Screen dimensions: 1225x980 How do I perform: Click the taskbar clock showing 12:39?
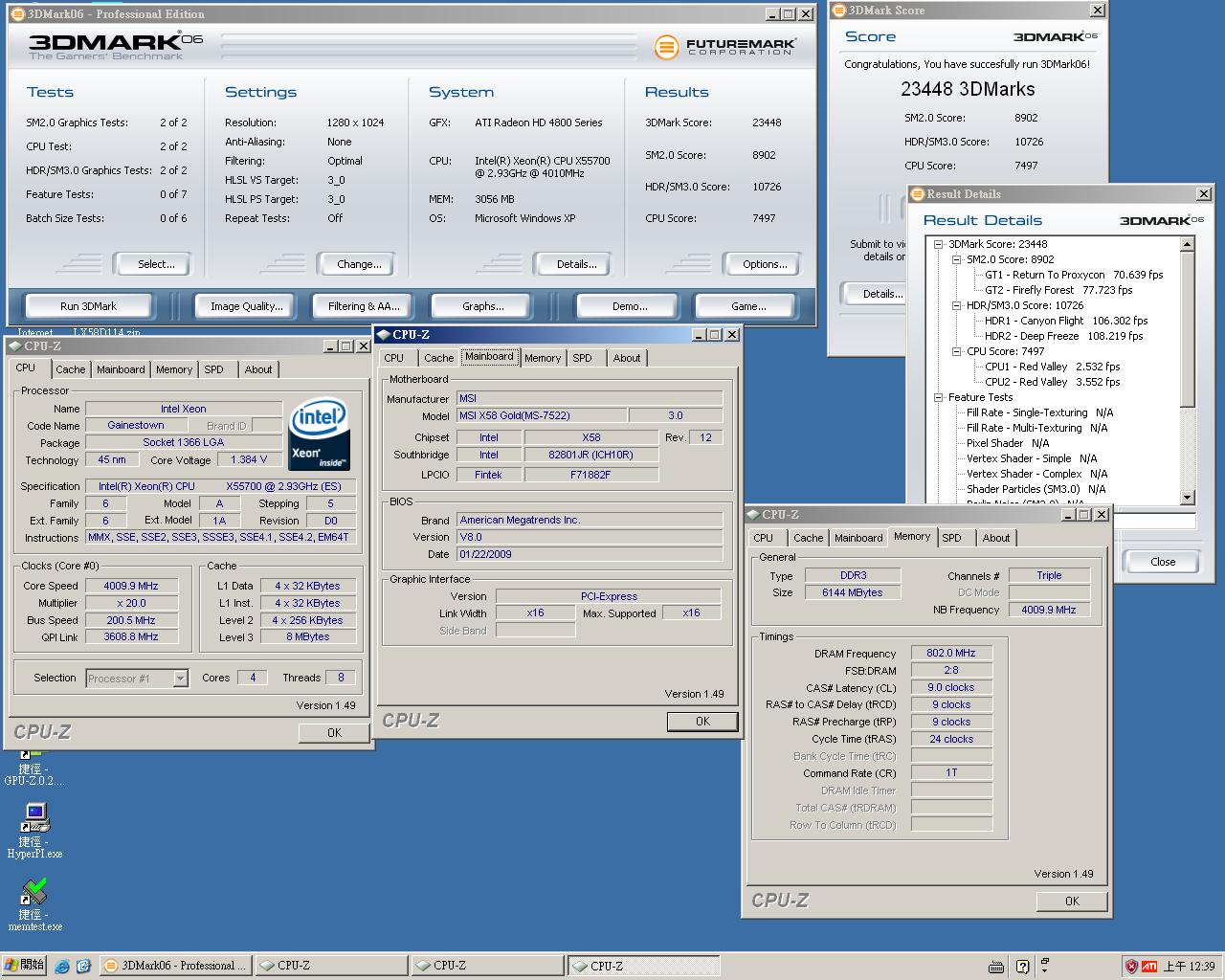coord(1189,967)
